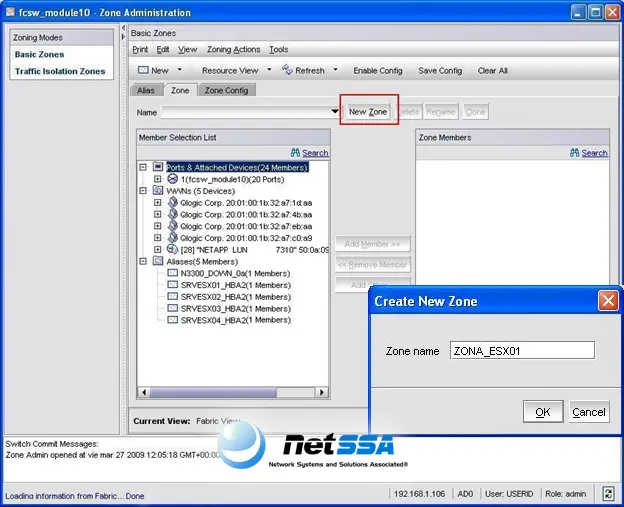Open the Zoning Actions menu
Screen dimensions: 624x507
click(x=234, y=49)
